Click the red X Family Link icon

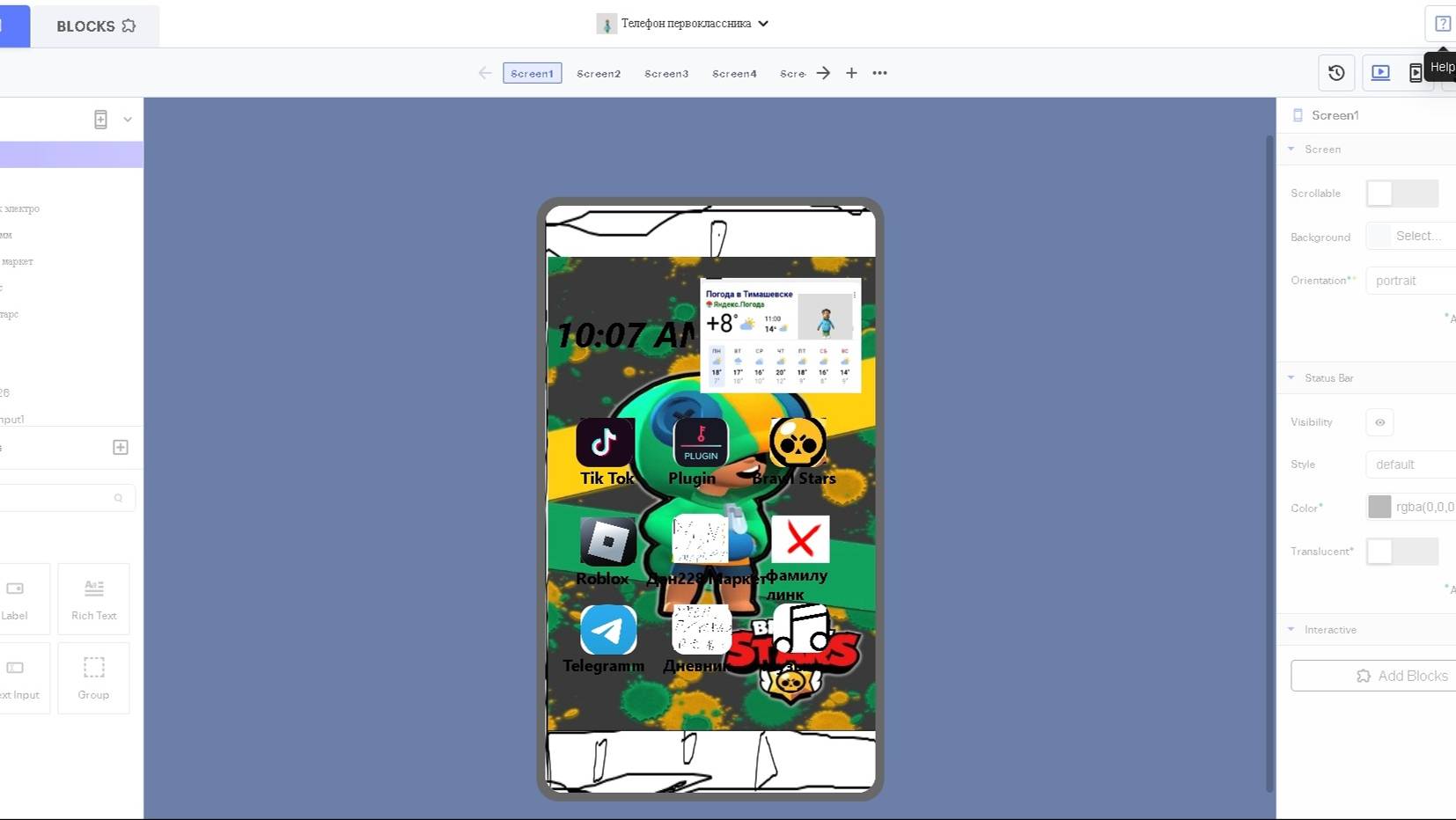[x=800, y=539]
